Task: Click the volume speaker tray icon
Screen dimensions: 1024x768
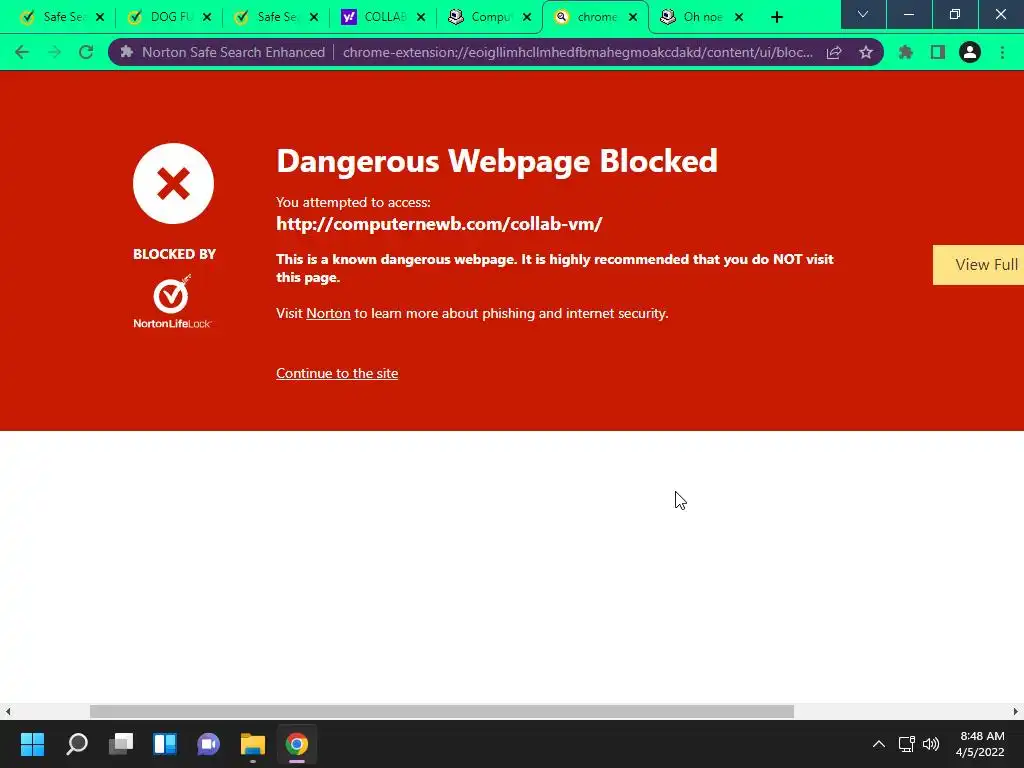Action: (x=931, y=744)
